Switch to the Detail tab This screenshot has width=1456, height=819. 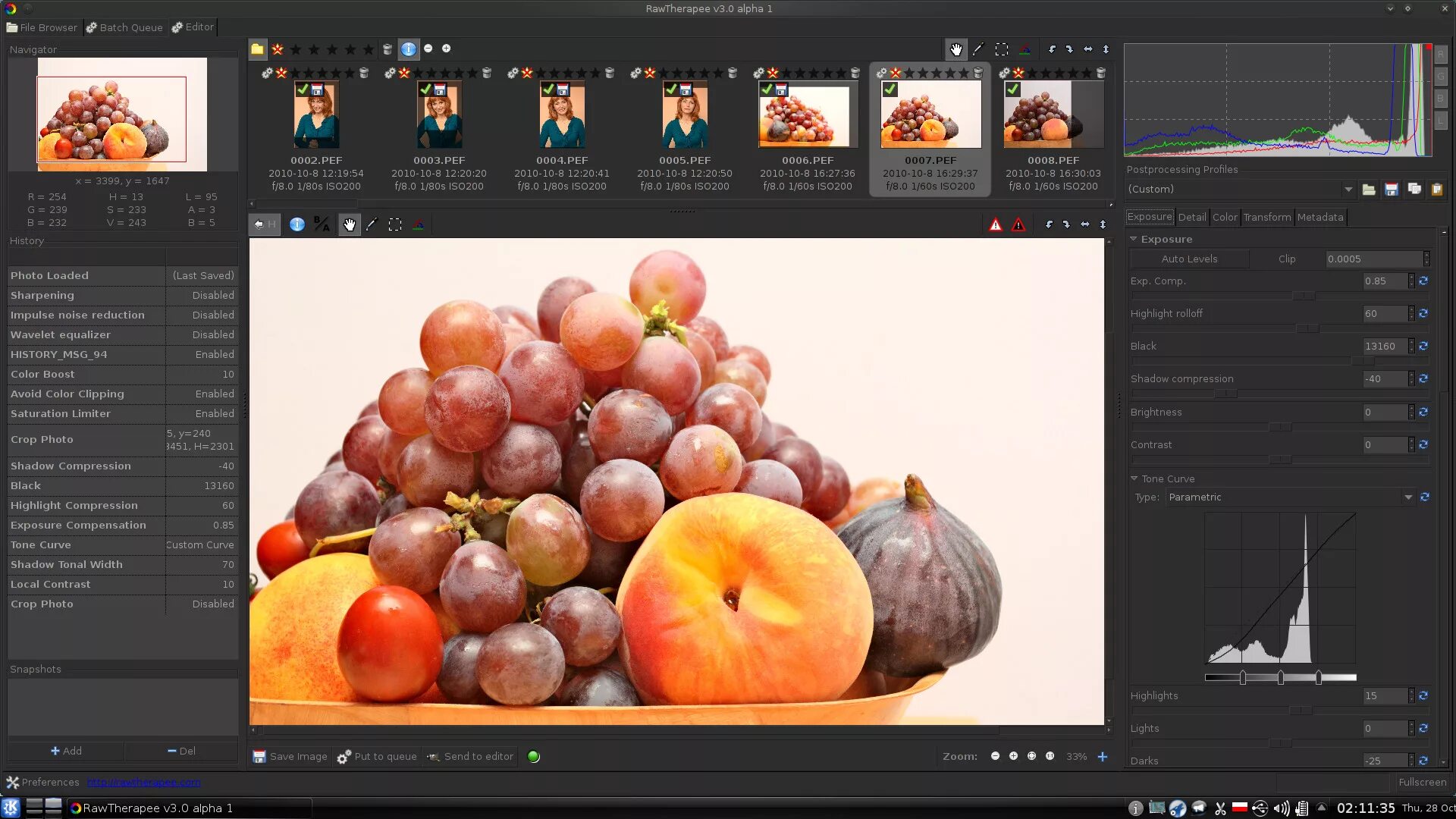1191,217
